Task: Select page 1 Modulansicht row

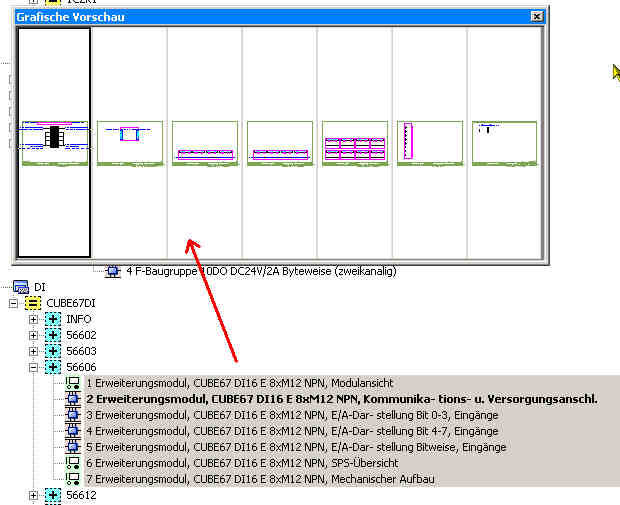Action: pos(240,383)
